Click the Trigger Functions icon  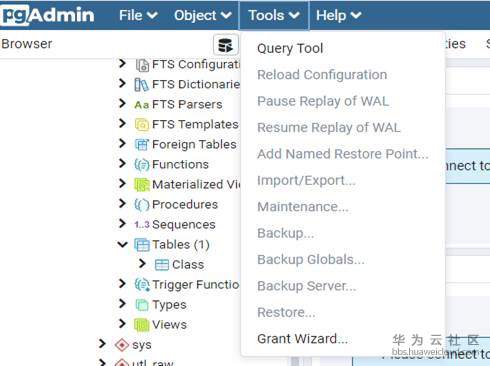tap(142, 285)
